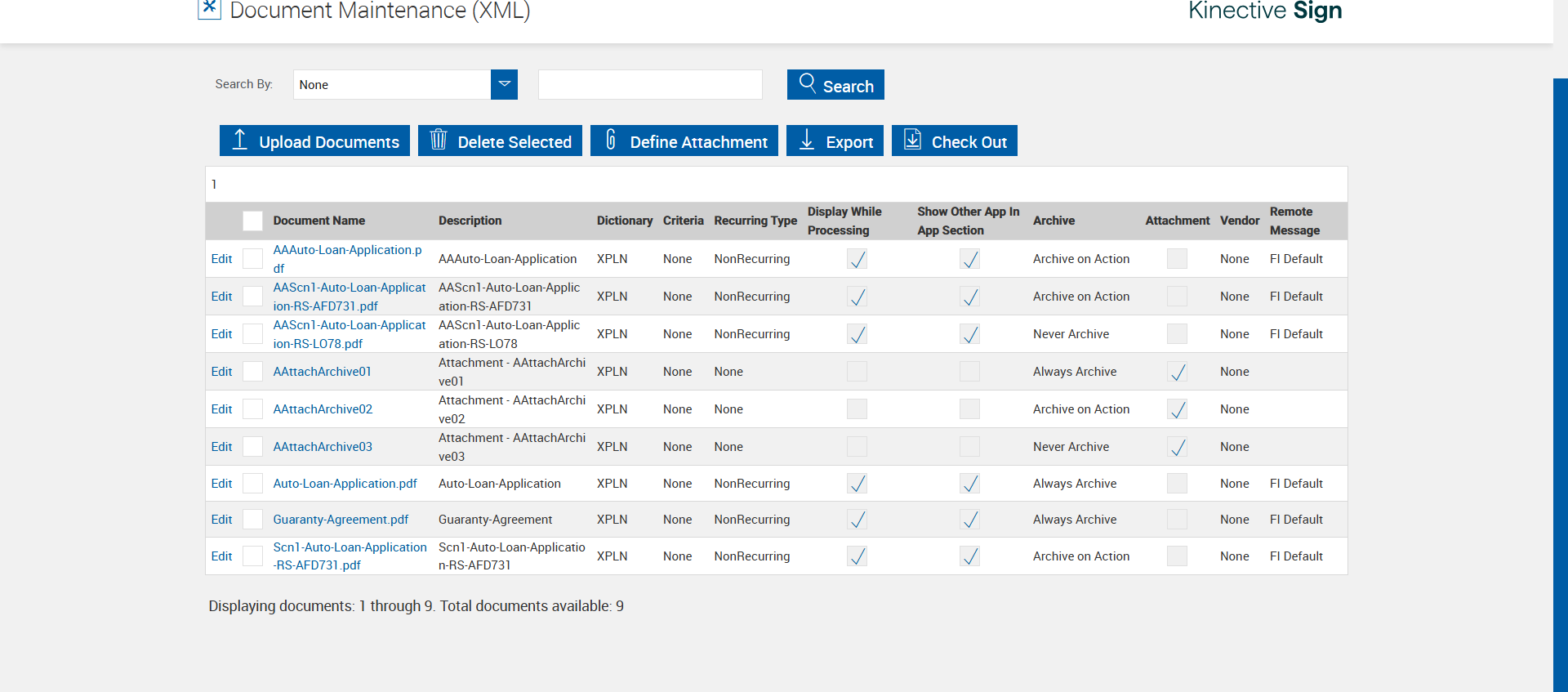The width and height of the screenshot is (1568, 692).
Task: Click the upload arrow icon on Upload Documents
Action: pyautogui.click(x=239, y=141)
